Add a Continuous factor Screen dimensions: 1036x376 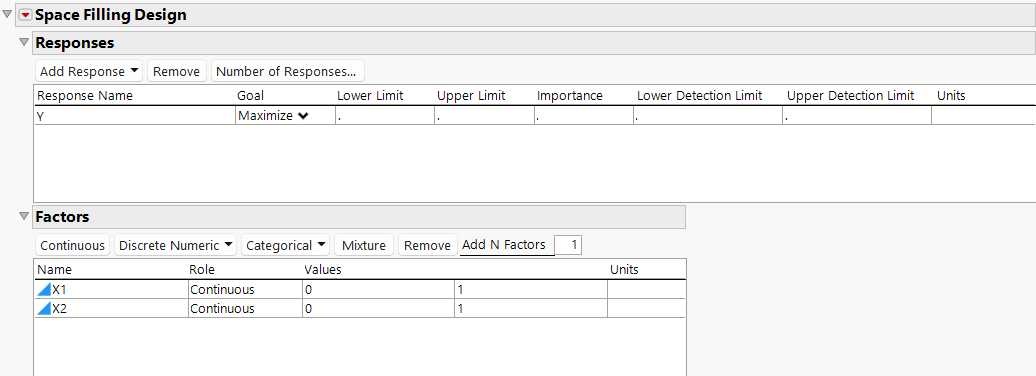[72, 245]
